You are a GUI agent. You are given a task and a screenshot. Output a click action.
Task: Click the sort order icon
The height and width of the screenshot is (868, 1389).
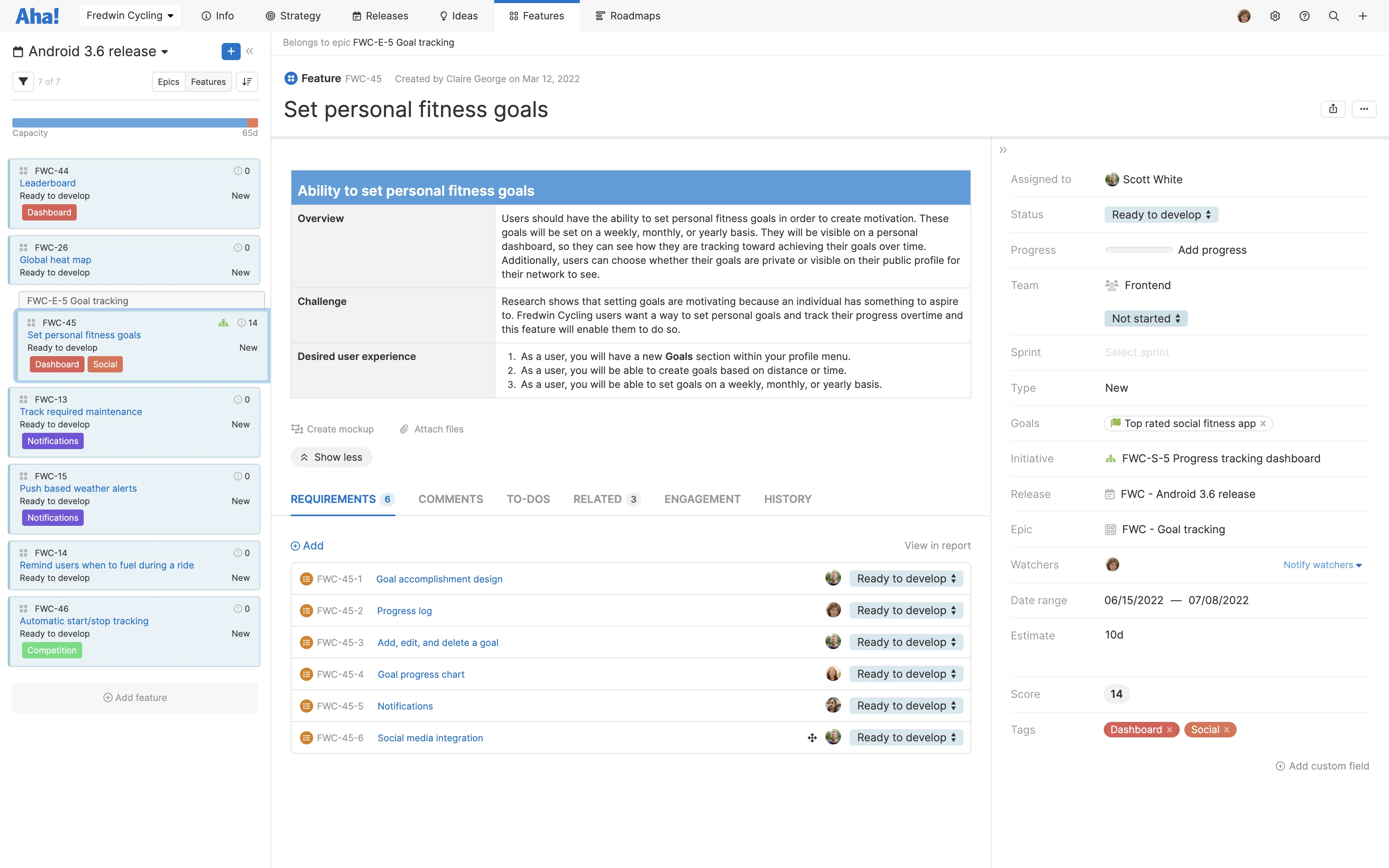[247, 81]
